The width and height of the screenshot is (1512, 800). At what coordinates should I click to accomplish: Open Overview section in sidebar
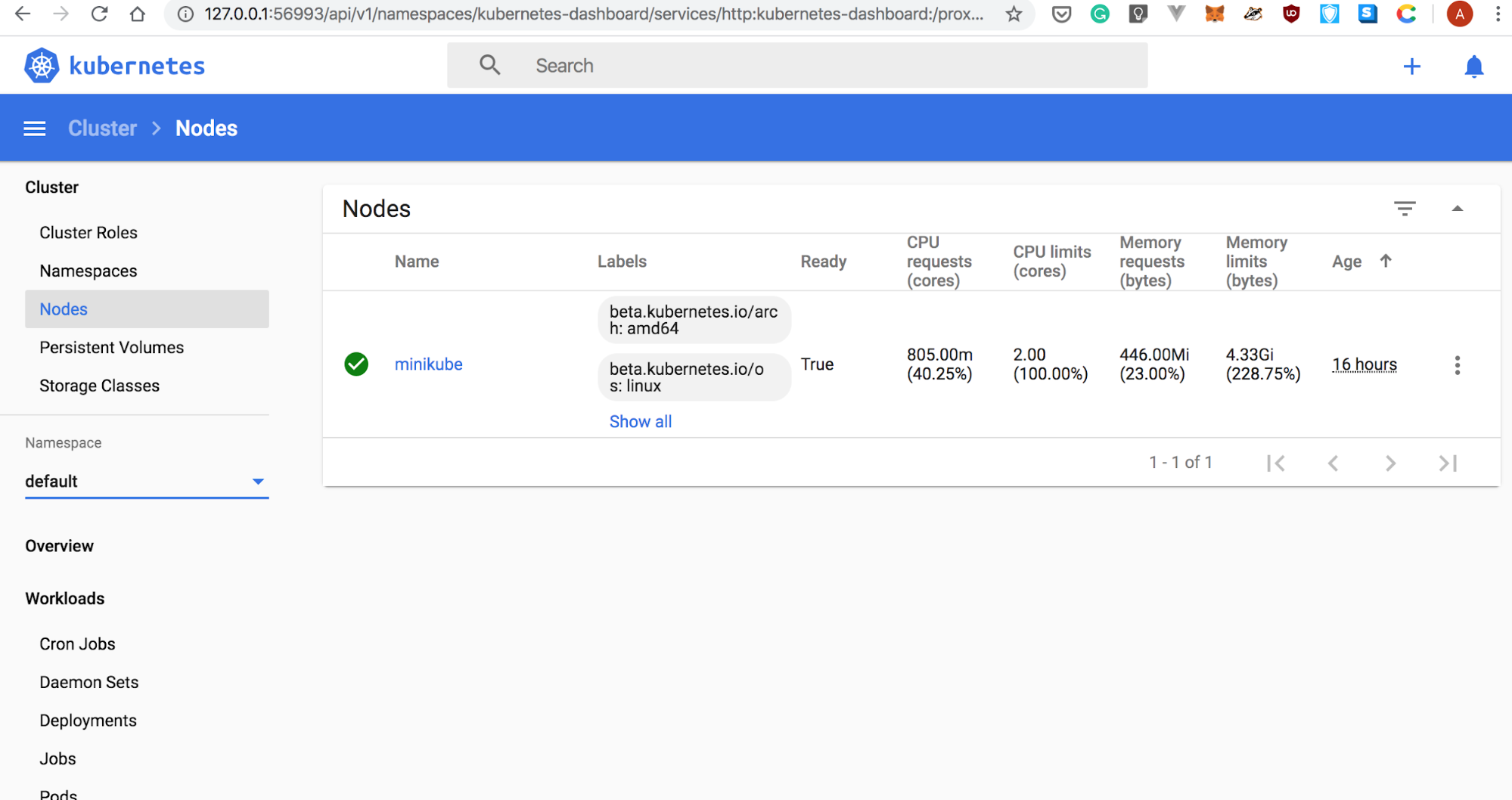pyautogui.click(x=59, y=546)
